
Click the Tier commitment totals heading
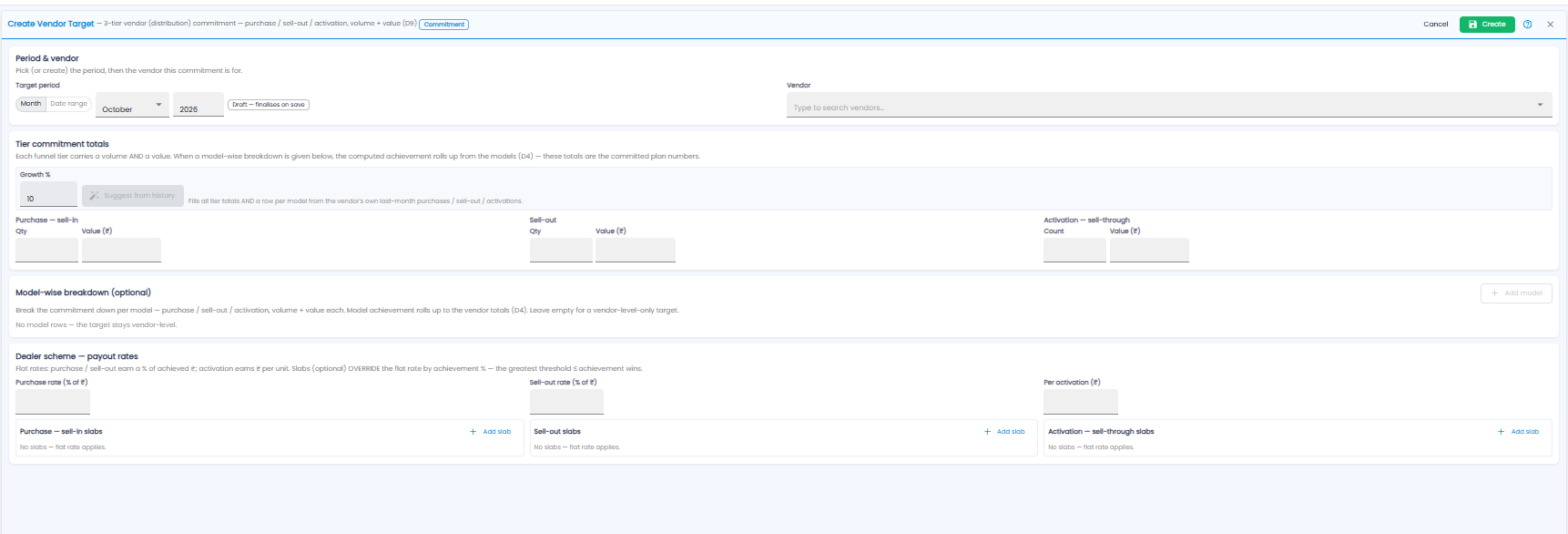62,144
